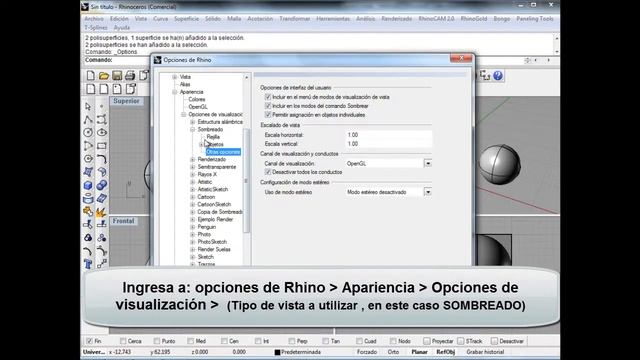Disable the Fin object snap checkbox
This screenshot has height=360, width=640.
point(89,341)
